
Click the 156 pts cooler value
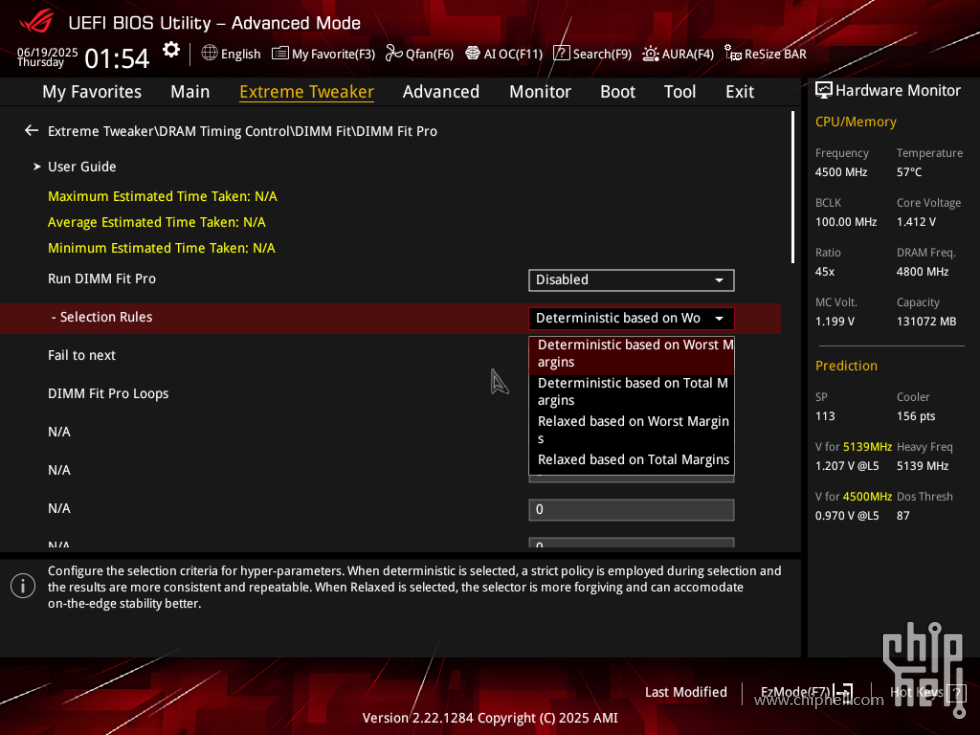point(916,416)
